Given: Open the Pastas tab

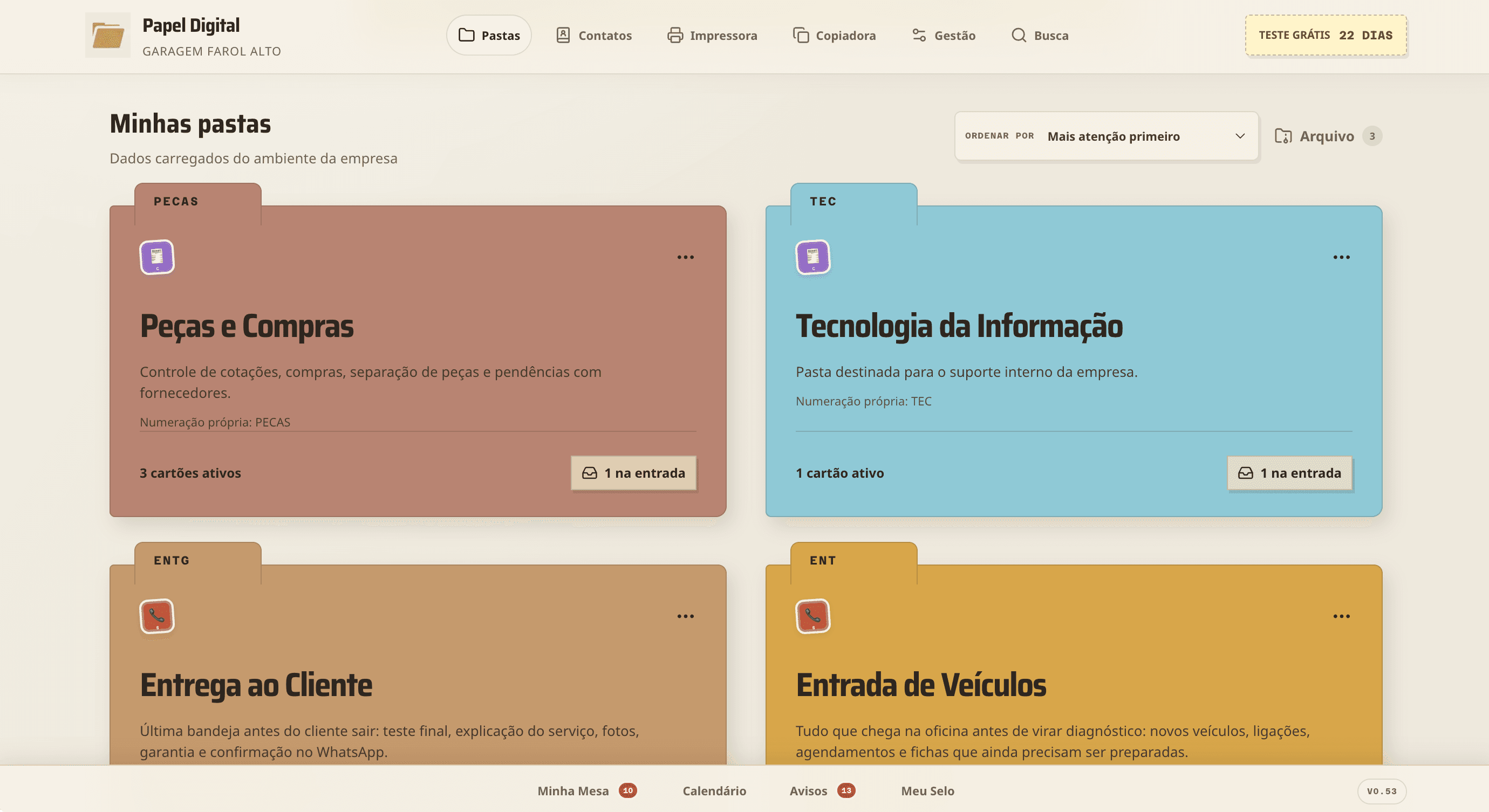Looking at the screenshot, I should pyautogui.click(x=489, y=35).
